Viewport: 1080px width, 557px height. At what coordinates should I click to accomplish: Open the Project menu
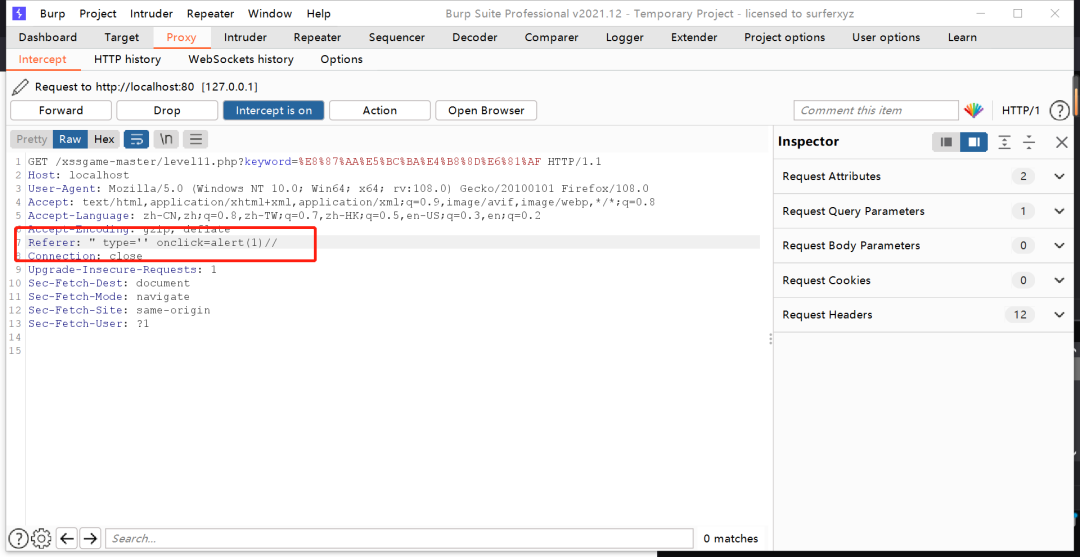98,13
